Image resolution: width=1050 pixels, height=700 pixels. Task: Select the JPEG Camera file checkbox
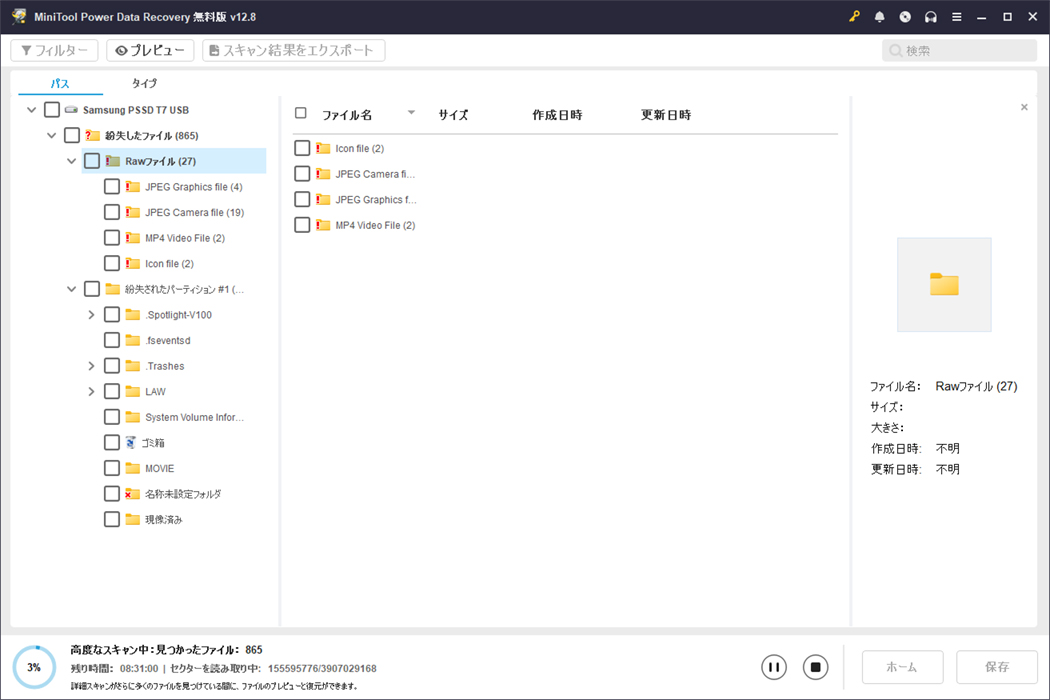pyautogui.click(x=111, y=211)
